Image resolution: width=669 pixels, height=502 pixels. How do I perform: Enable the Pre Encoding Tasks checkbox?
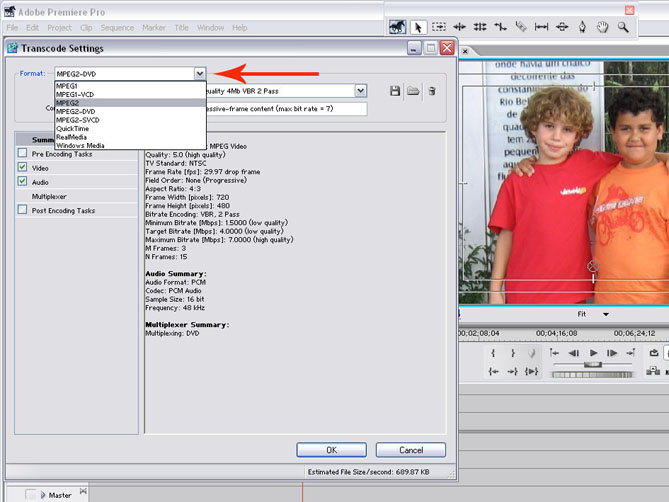[x=23, y=153]
